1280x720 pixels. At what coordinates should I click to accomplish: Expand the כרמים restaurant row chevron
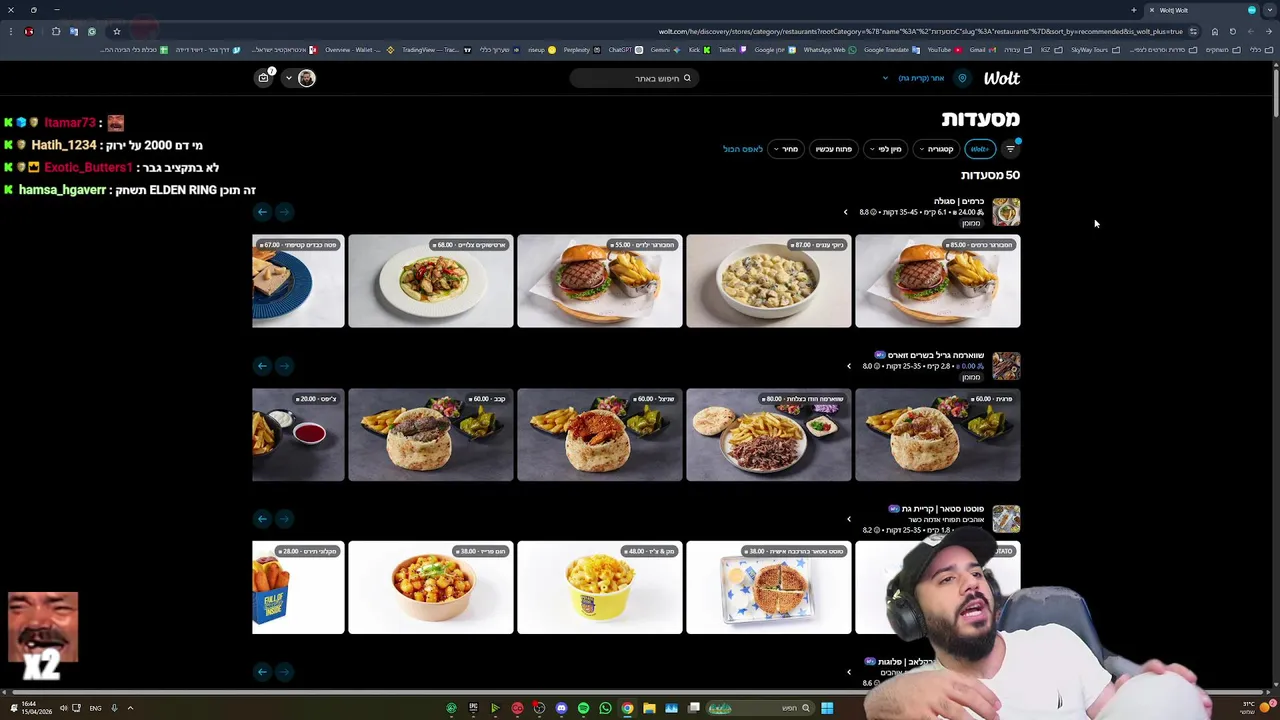(x=845, y=212)
